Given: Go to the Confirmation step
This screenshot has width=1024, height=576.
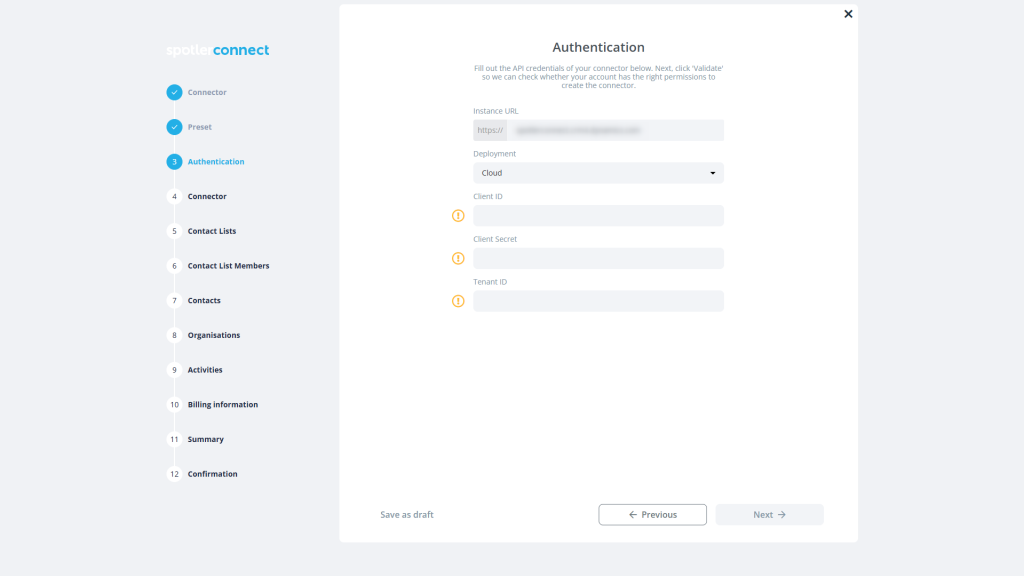Looking at the screenshot, I should (212, 474).
